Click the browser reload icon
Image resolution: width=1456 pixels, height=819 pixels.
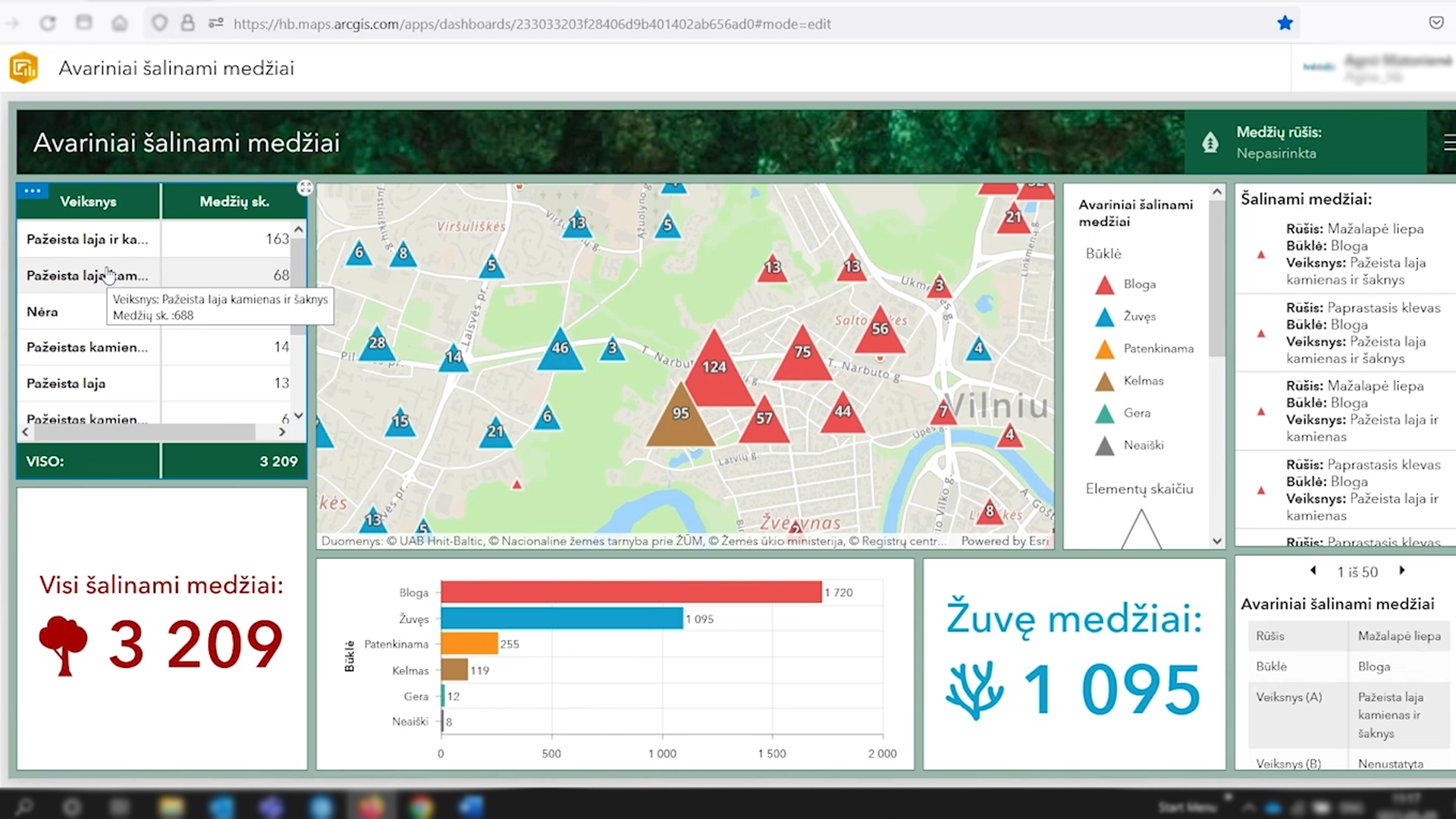(48, 24)
